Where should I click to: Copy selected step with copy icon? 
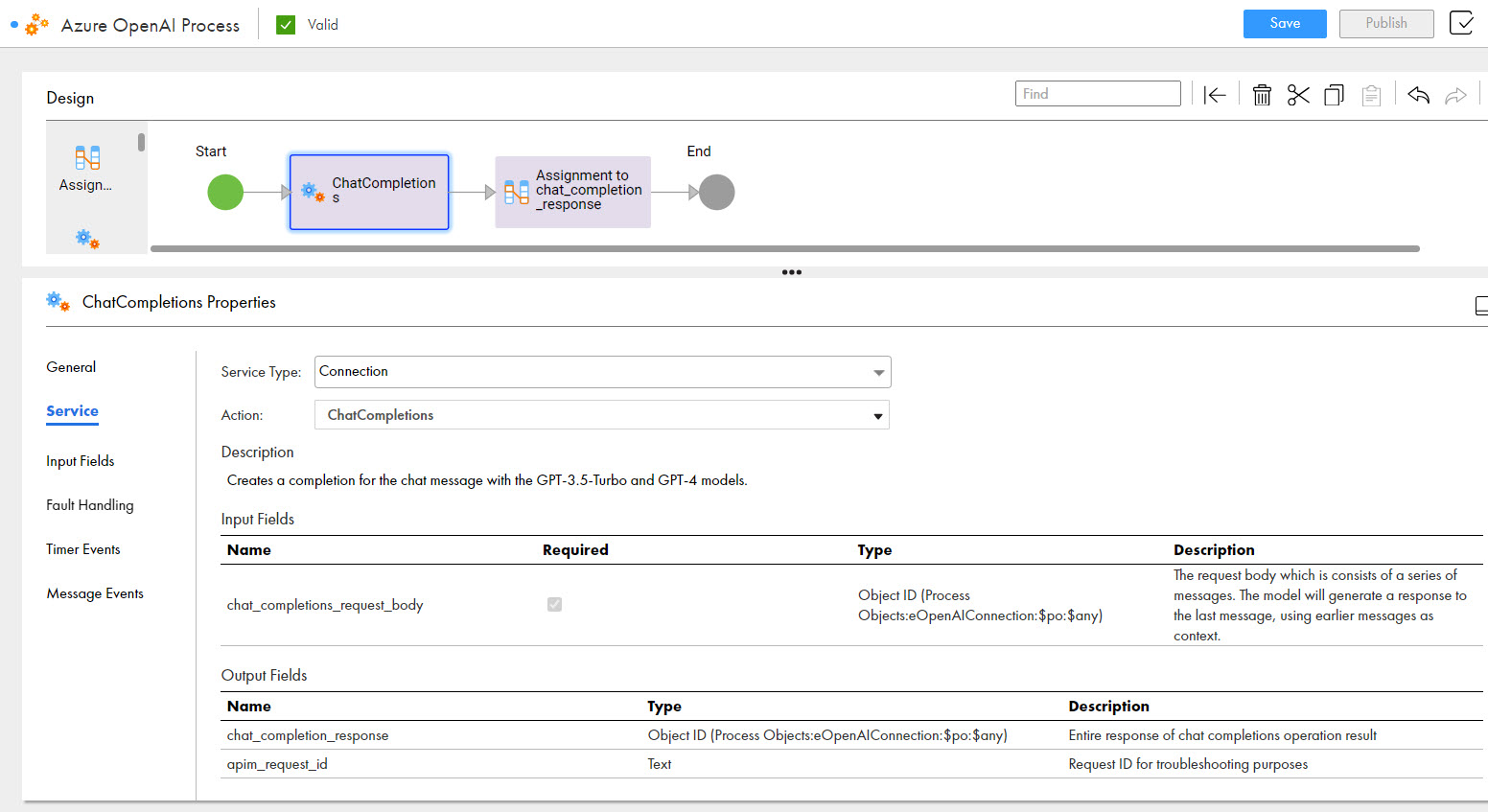(1334, 95)
